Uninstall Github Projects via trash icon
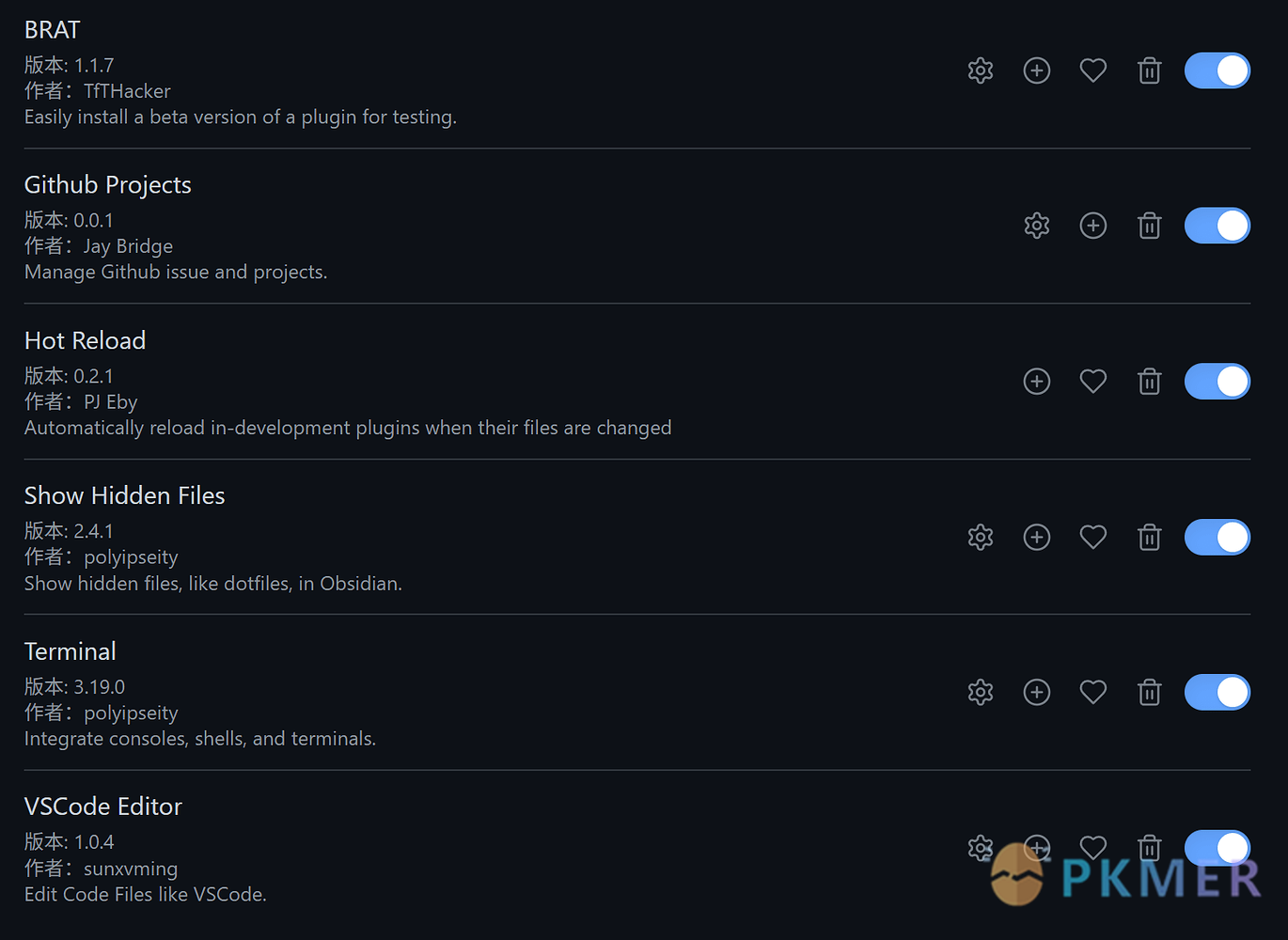 point(1150,226)
